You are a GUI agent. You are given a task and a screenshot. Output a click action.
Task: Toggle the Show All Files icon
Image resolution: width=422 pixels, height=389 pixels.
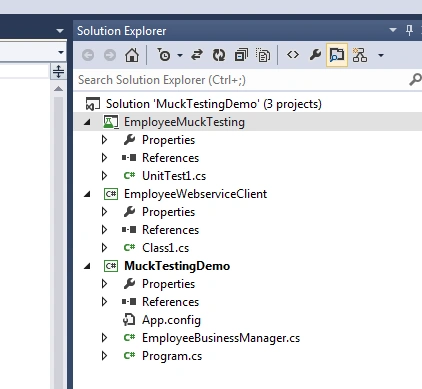(x=263, y=55)
